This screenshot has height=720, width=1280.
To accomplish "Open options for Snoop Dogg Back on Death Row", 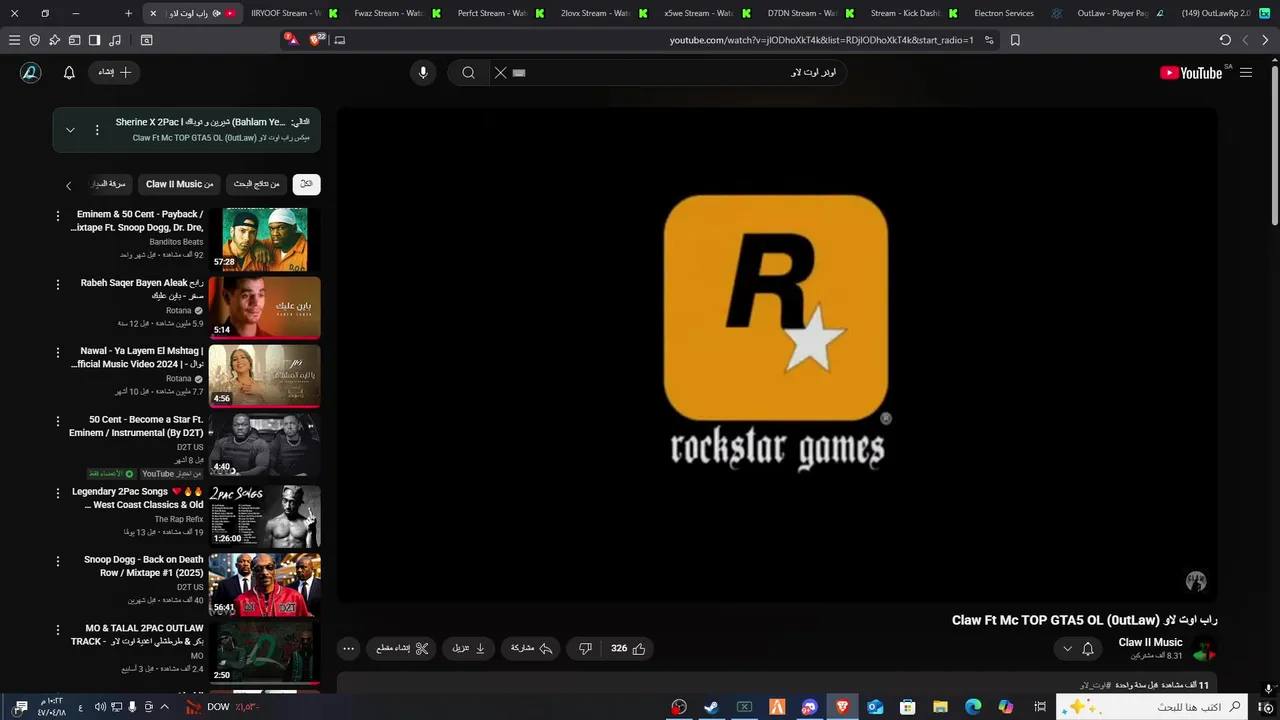I will (57, 561).
